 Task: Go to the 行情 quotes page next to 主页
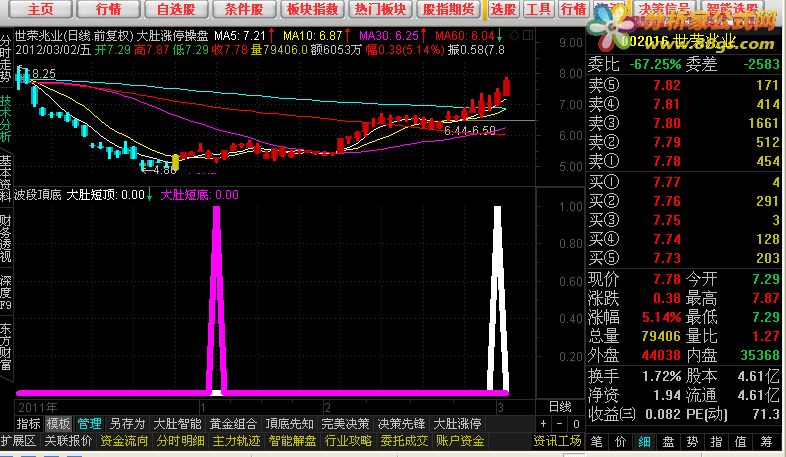108,9
